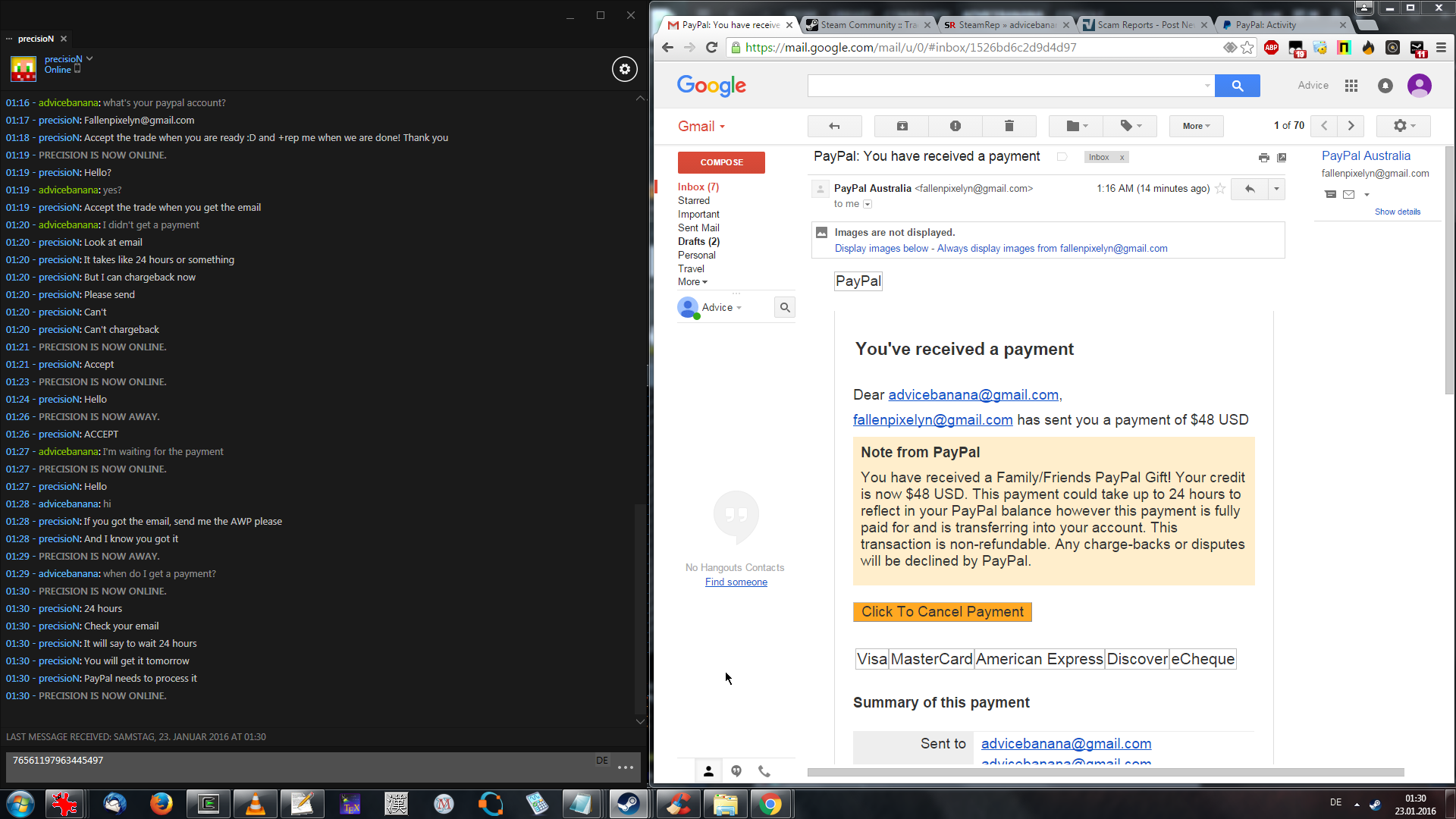Bookmark page with the star icon
This screenshot has height=819, width=1456.
1247,48
